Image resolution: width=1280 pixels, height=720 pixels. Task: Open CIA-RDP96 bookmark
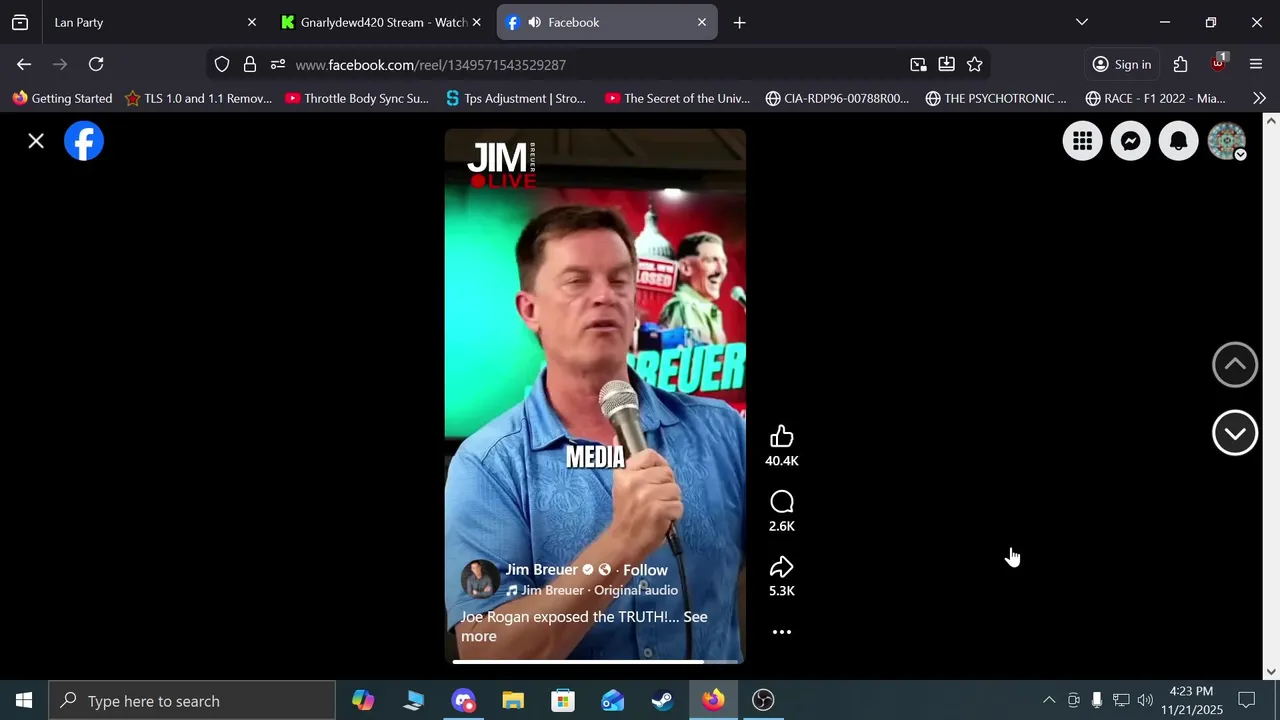tap(837, 98)
